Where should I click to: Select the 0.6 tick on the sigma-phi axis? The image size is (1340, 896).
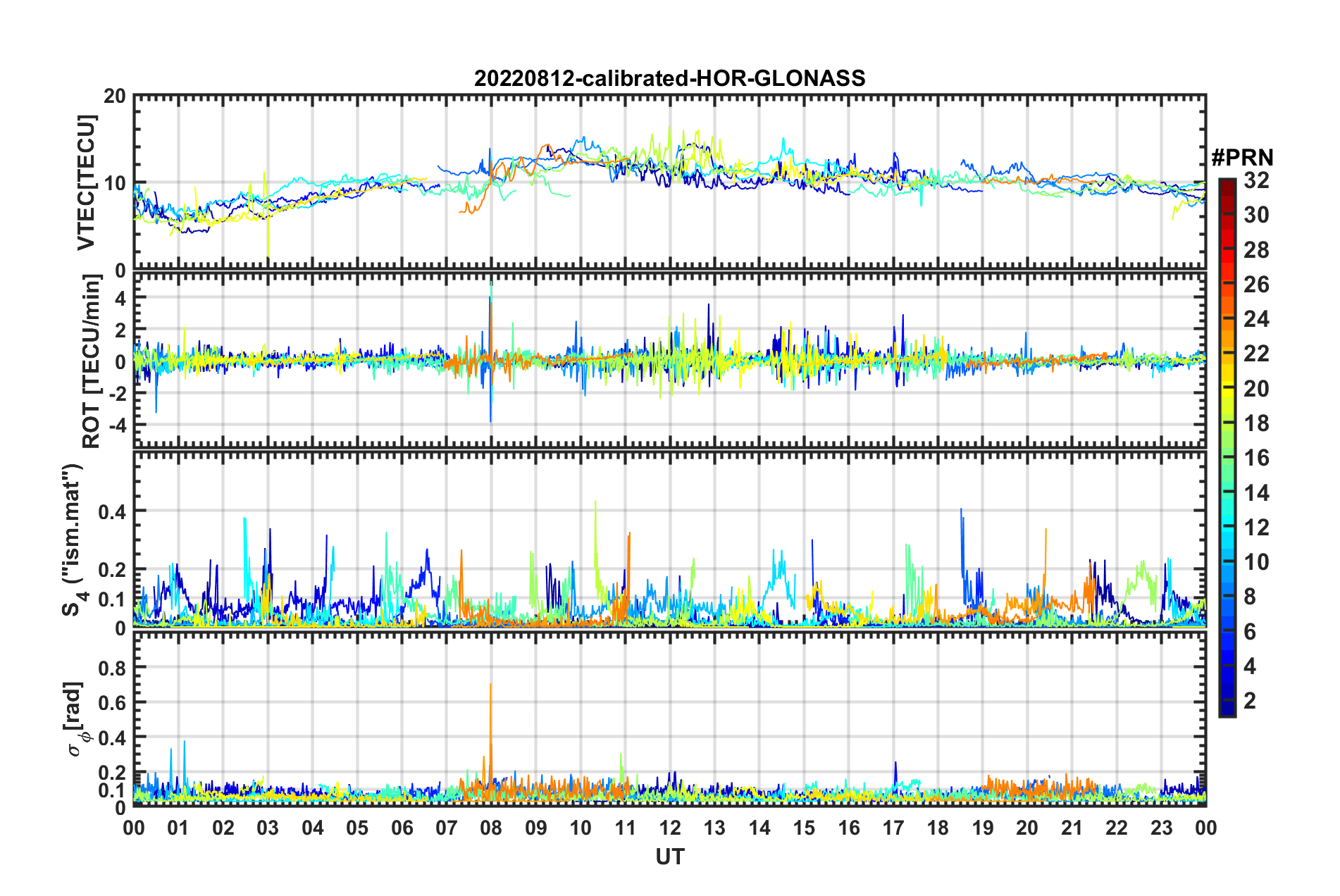tap(113, 702)
